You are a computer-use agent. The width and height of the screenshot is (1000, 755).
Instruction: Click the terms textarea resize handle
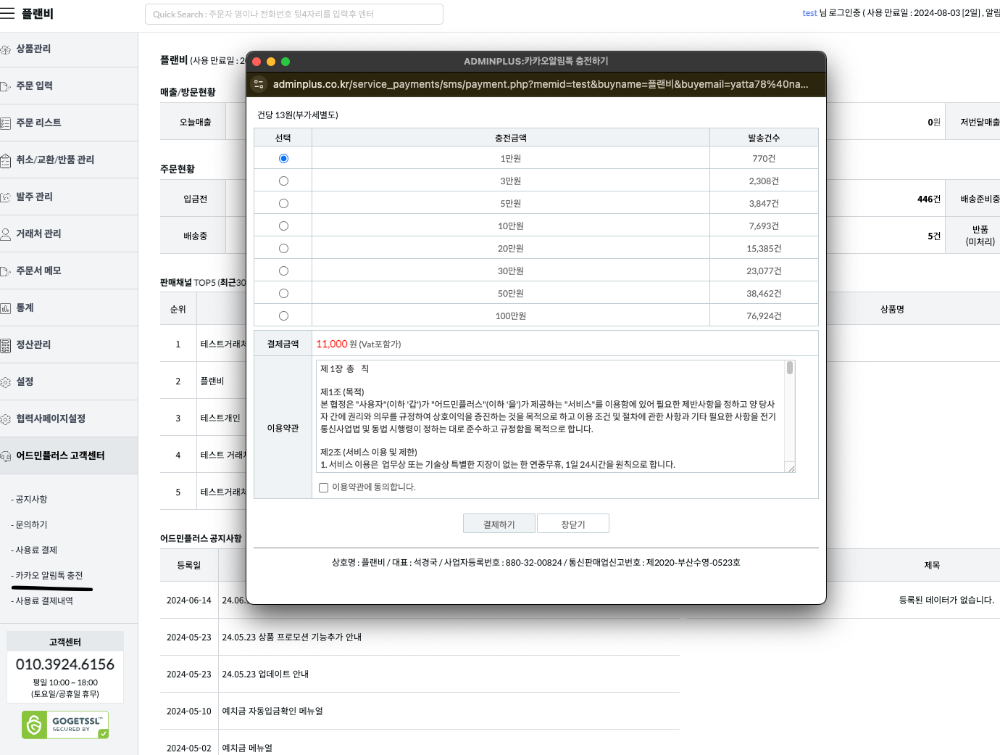(791, 468)
